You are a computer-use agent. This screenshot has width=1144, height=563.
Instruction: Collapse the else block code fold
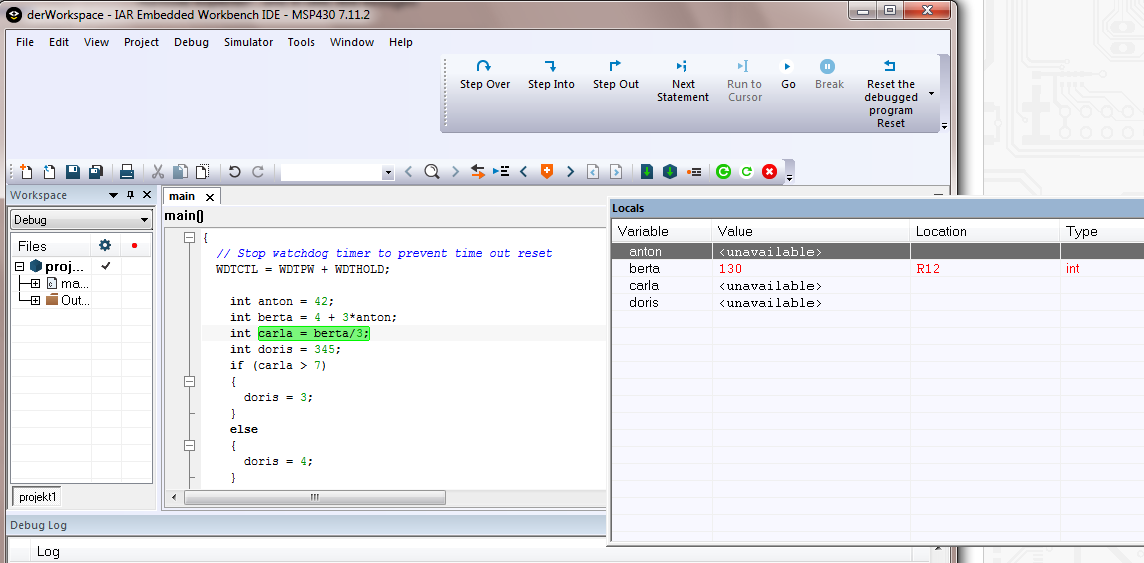190,446
